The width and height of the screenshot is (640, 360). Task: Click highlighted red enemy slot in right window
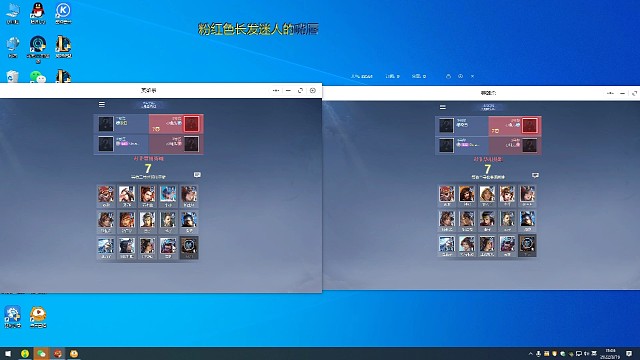(515, 126)
